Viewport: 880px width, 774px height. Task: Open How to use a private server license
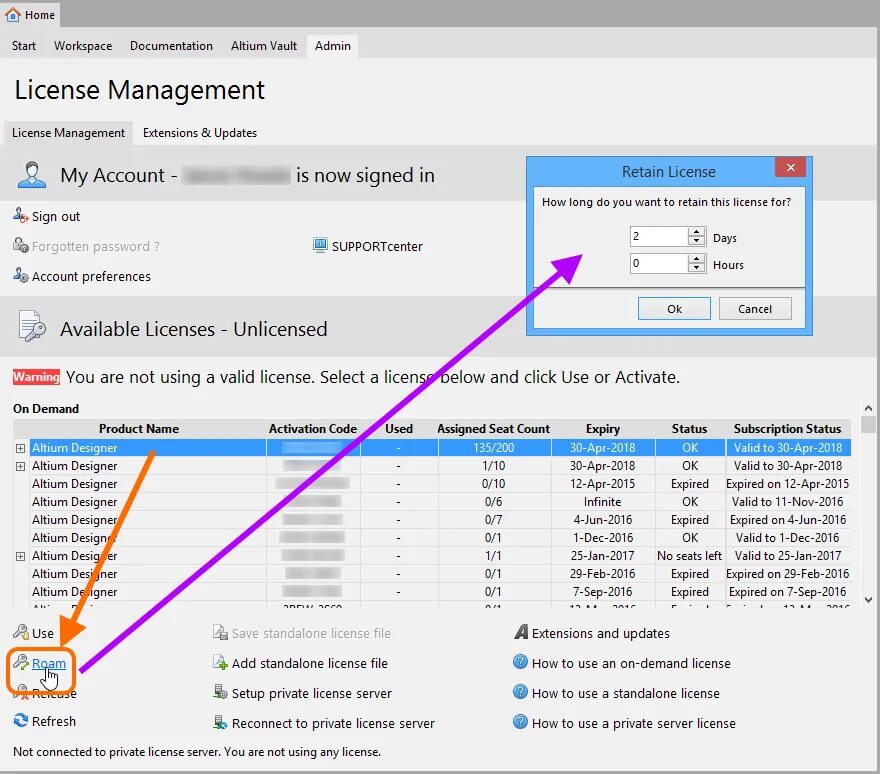tap(633, 723)
